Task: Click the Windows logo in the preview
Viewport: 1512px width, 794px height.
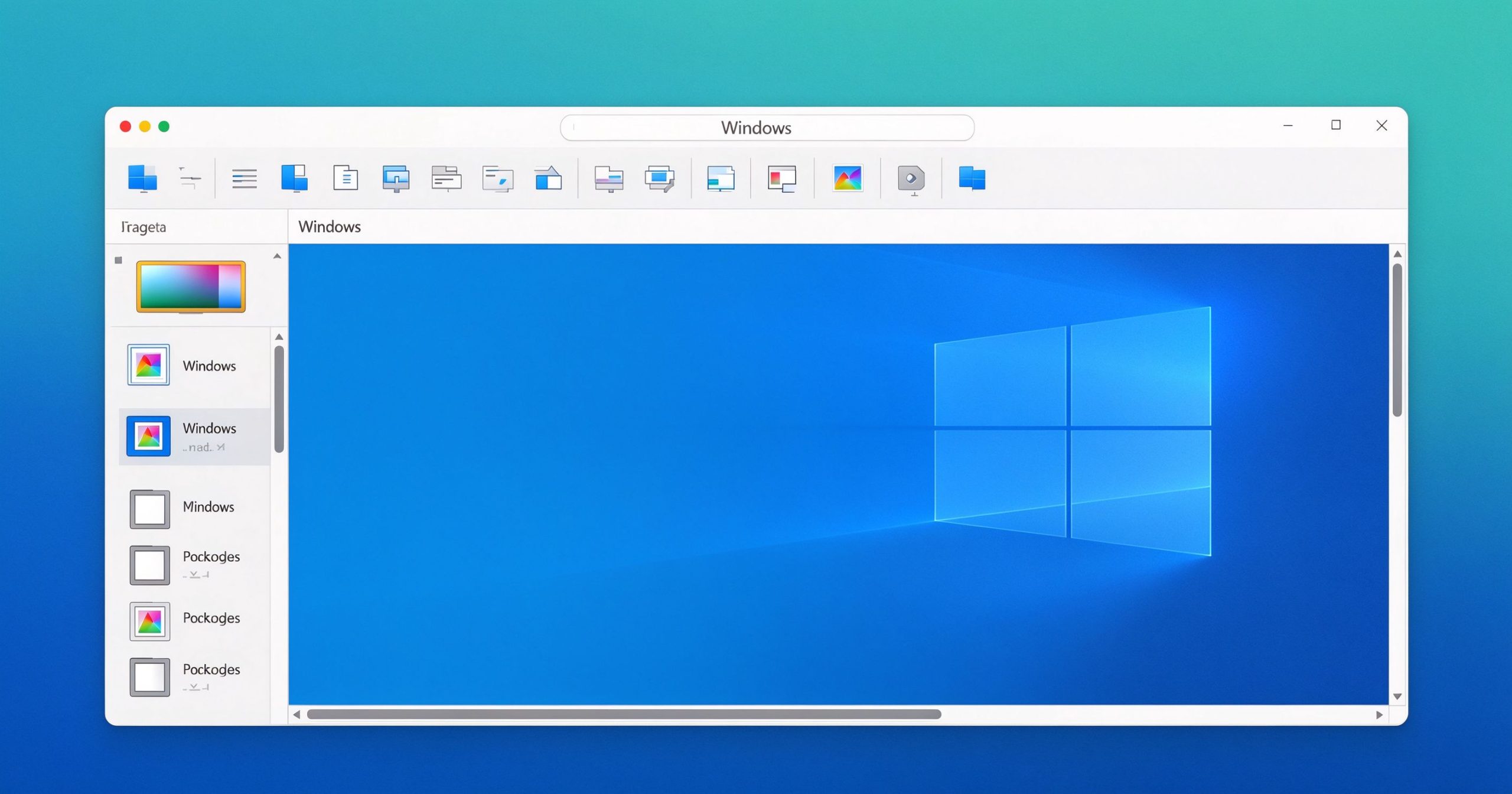Action: (1073, 431)
